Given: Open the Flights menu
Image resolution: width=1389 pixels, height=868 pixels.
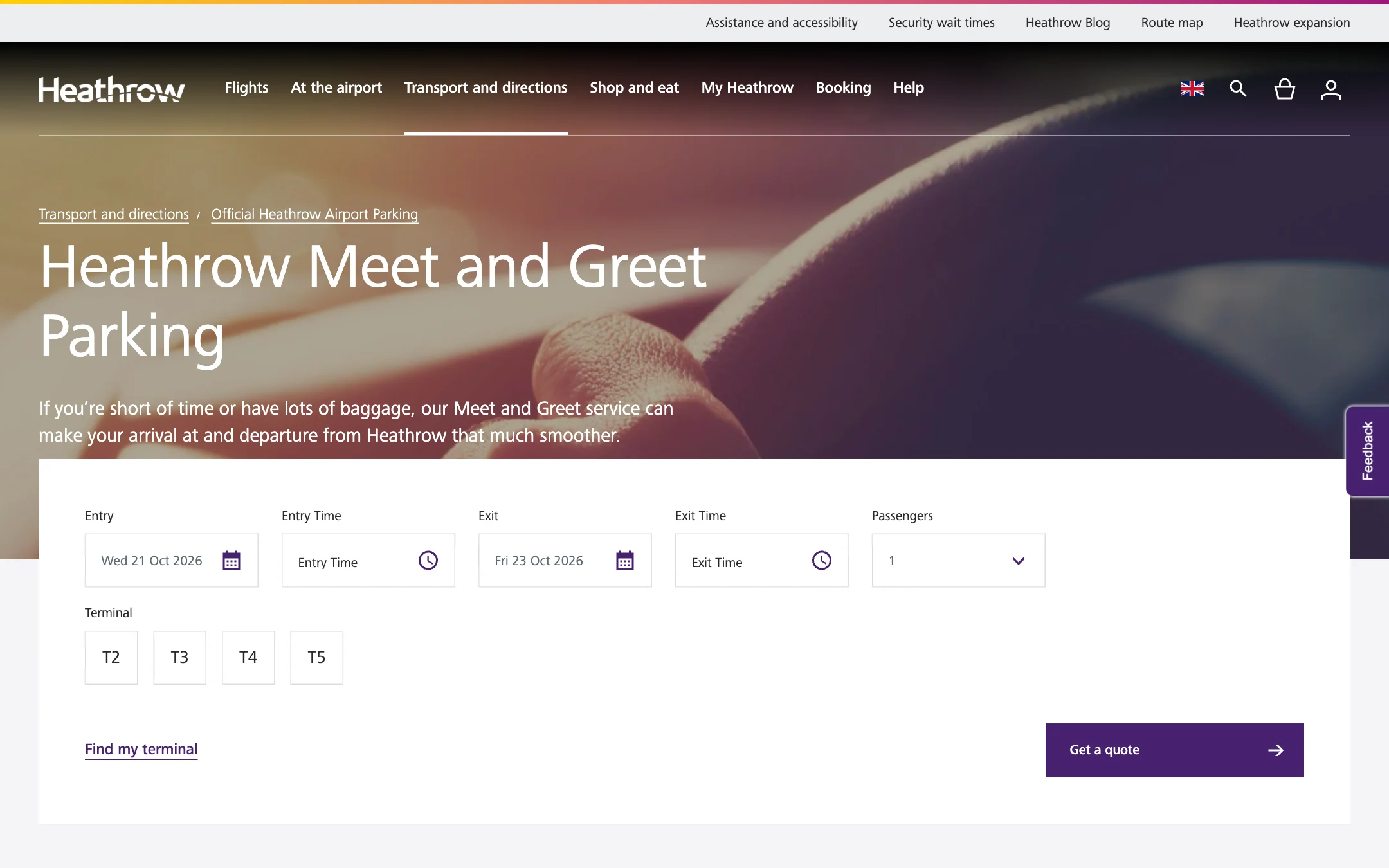Looking at the screenshot, I should [246, 87].
